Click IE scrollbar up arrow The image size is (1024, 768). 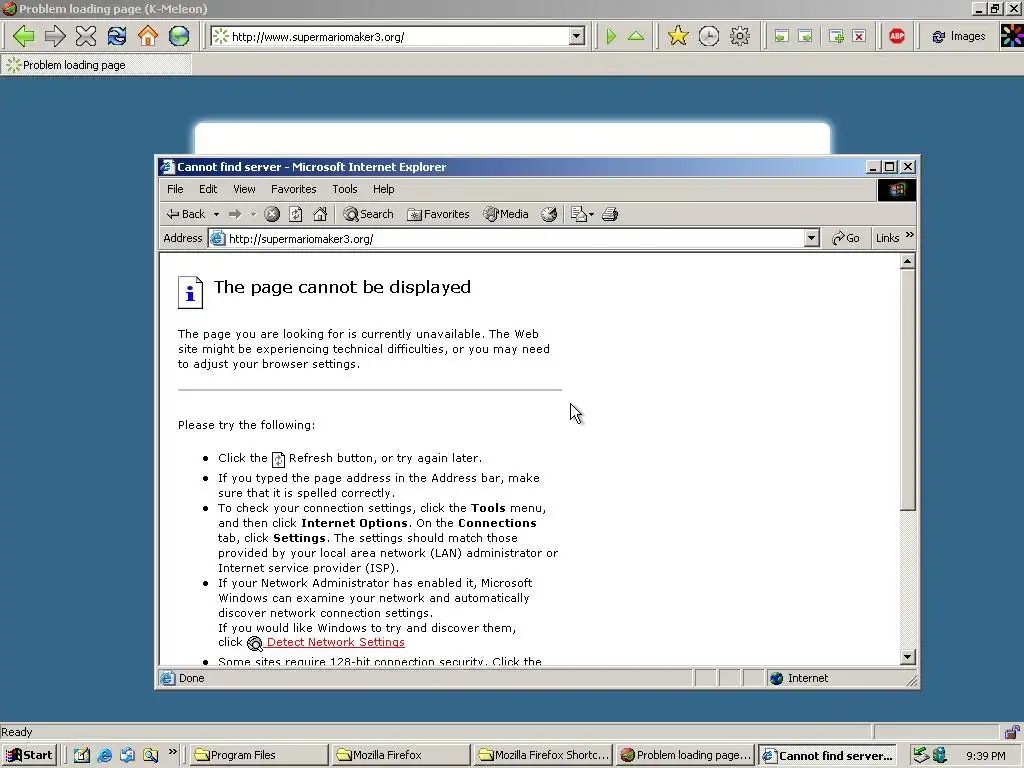(907, 261)
